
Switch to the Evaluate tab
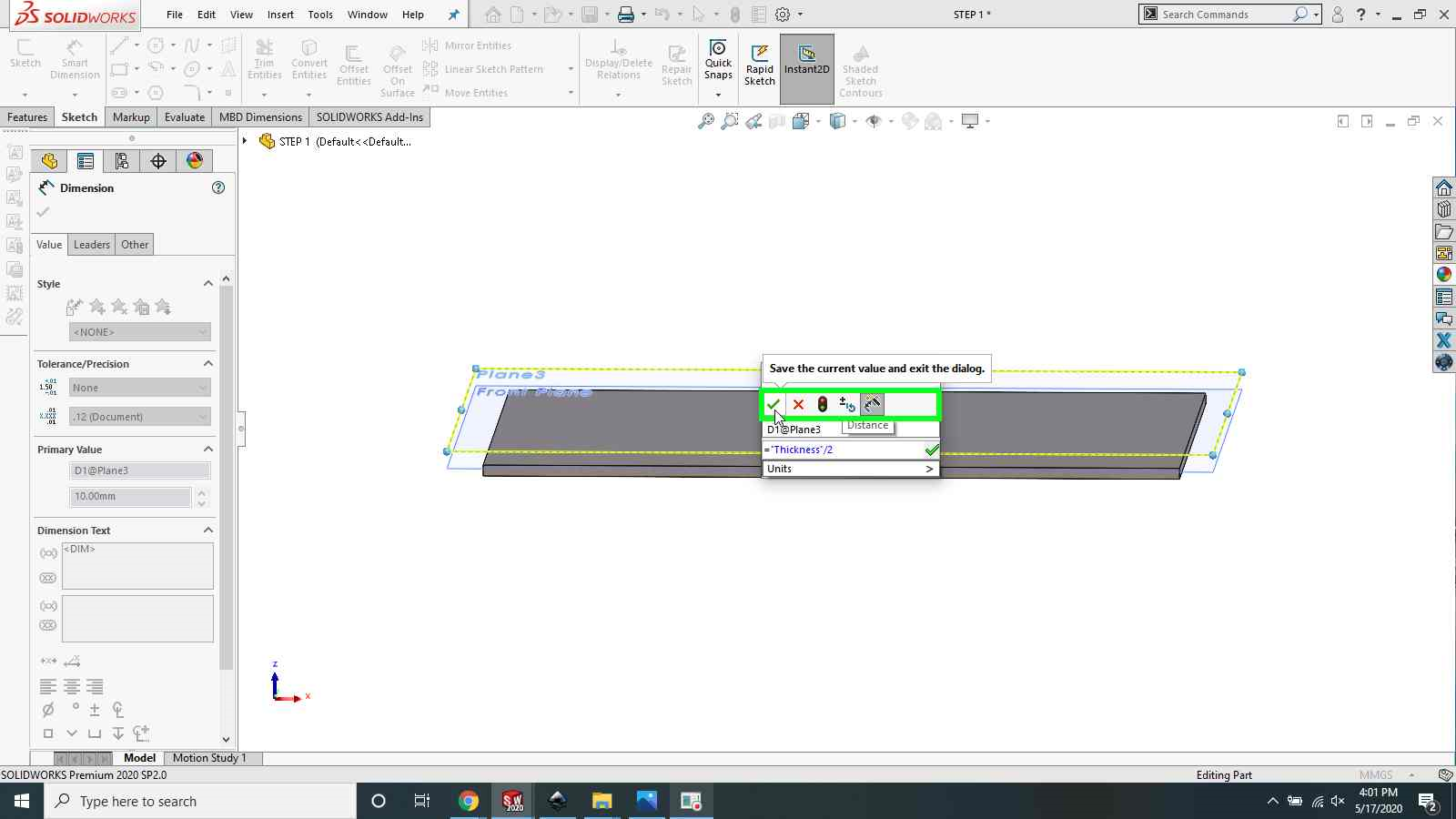click(184, 117)
